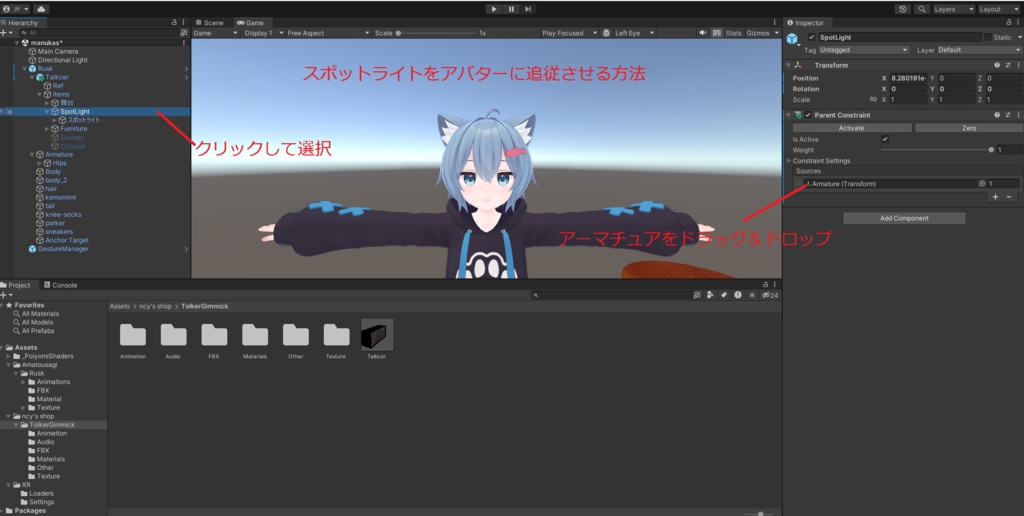Toggle the Stats overlay button
The width and height of the screenshot is (1024, 516).
[x=733, y=33]
